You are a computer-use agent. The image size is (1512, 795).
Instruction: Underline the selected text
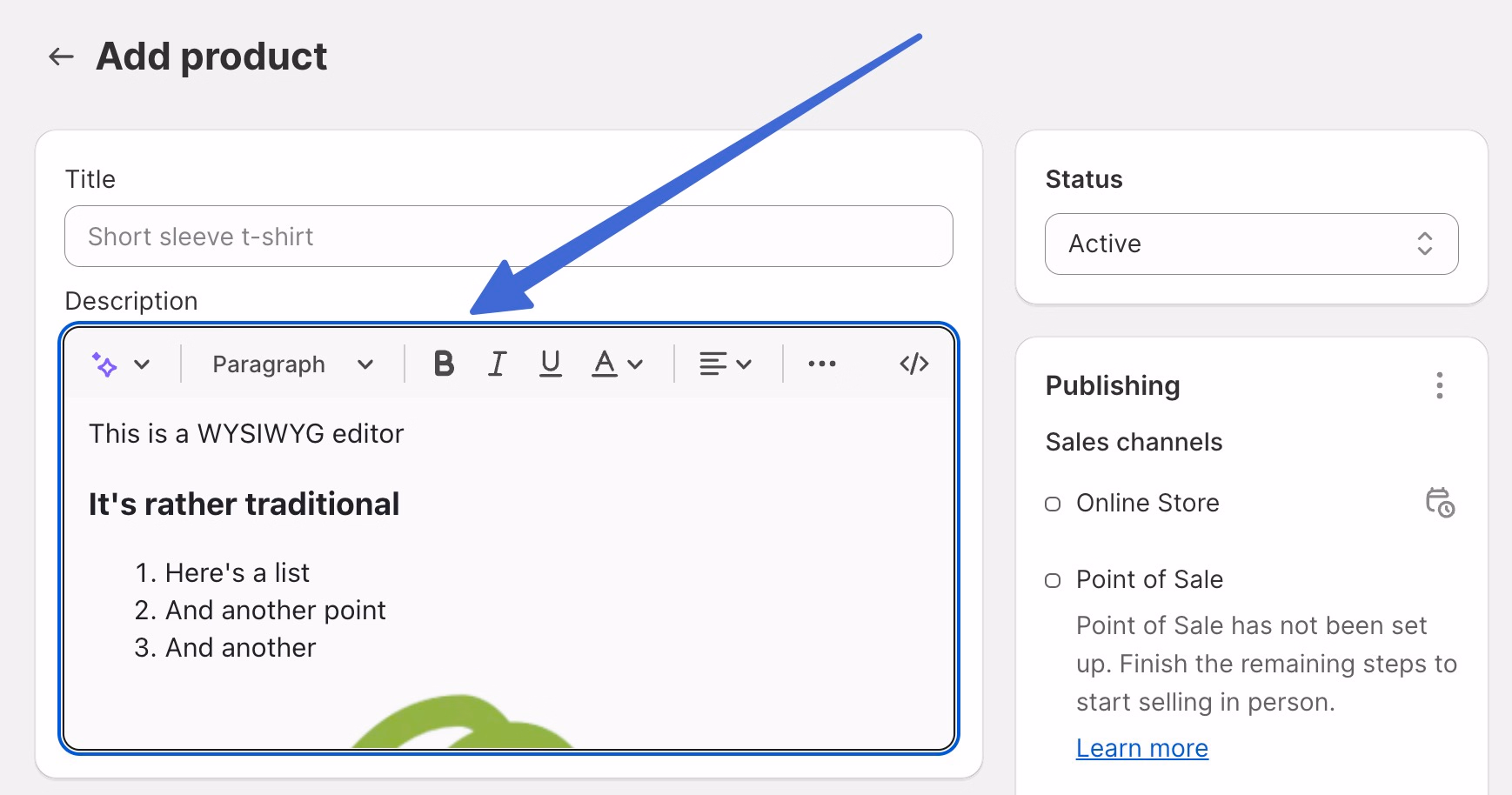pyautogui.click(x=550, y=364)
